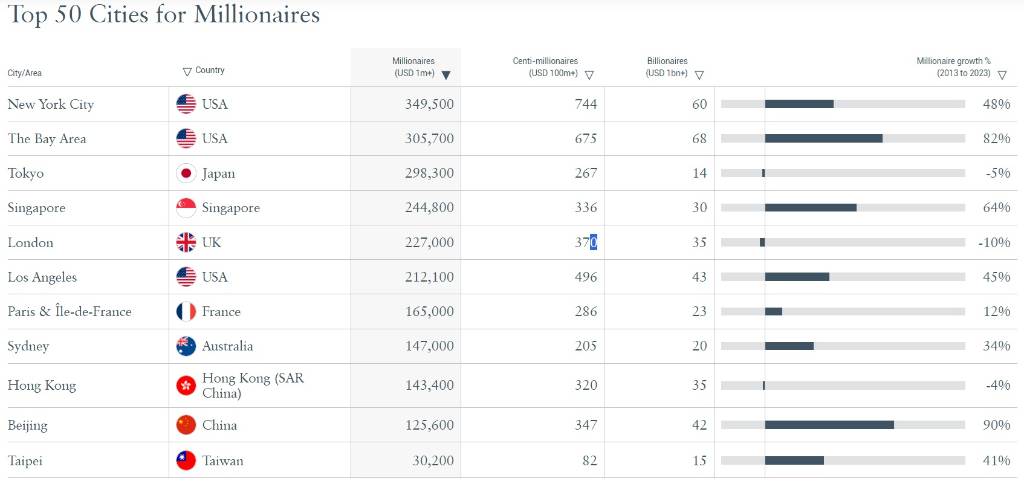Screen dimensions: 1024x481
Task: Open the Country filter arrow
Action: coord(187,71)
